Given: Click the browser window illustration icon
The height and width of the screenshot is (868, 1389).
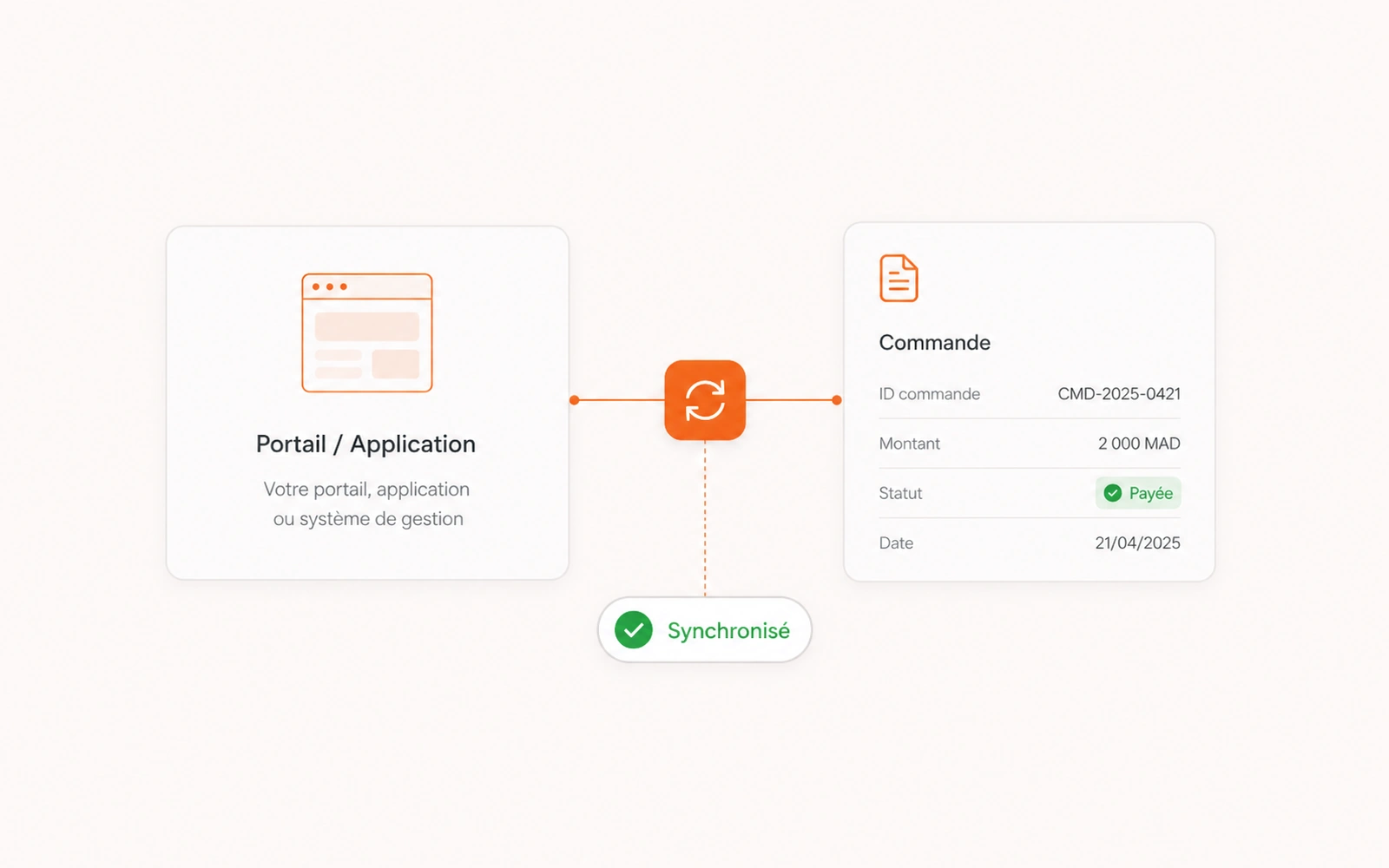Looking at the screenshot, I should tap(367, 333).
